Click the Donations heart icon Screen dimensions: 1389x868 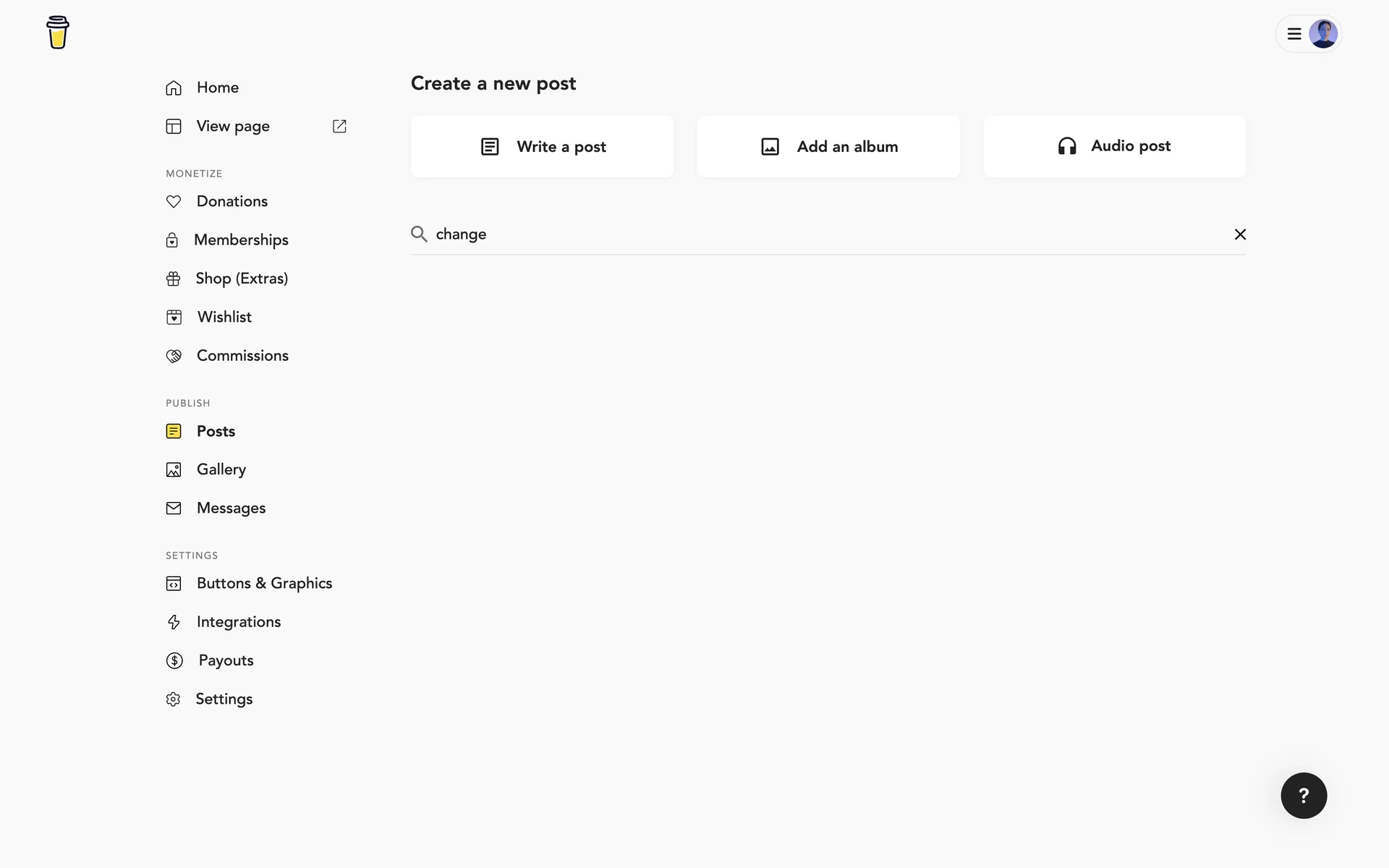click(x=174, y=202)
